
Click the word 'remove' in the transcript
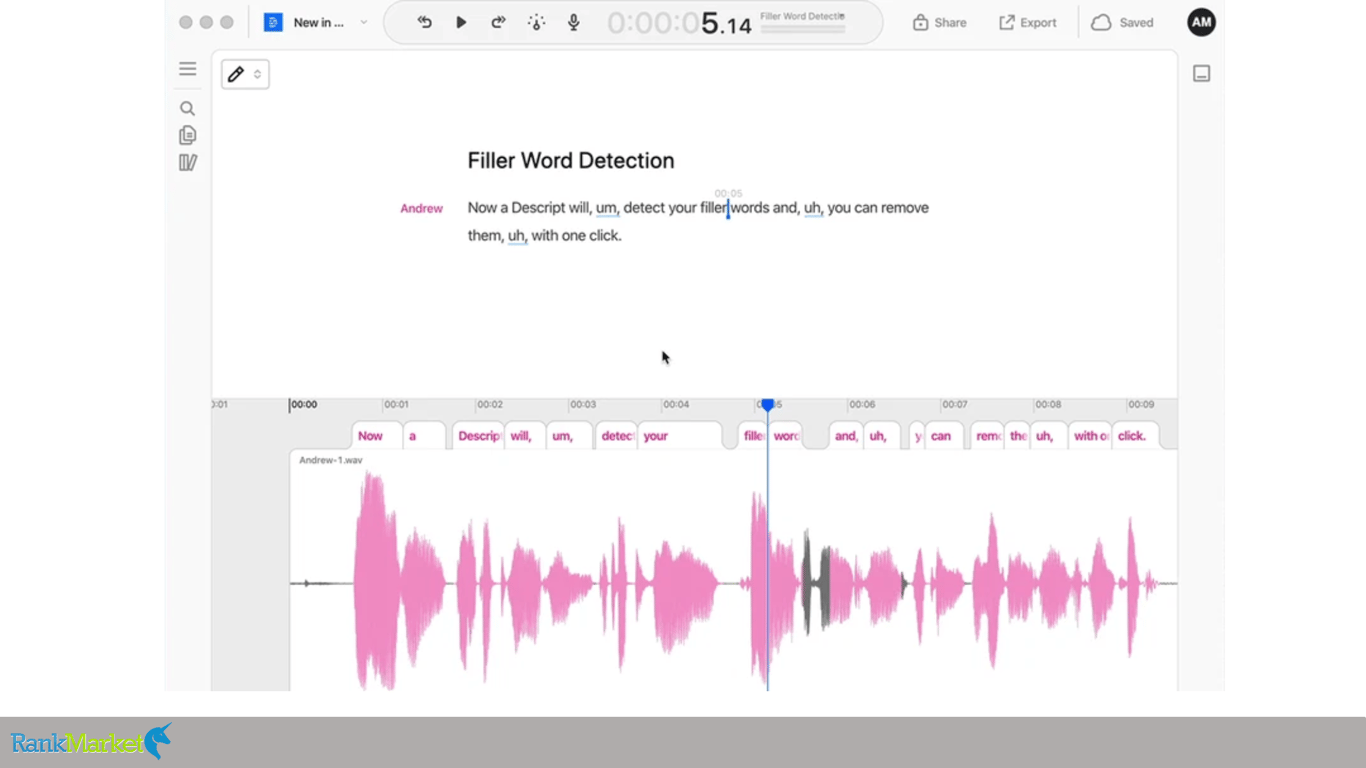[x=905, y=208]
